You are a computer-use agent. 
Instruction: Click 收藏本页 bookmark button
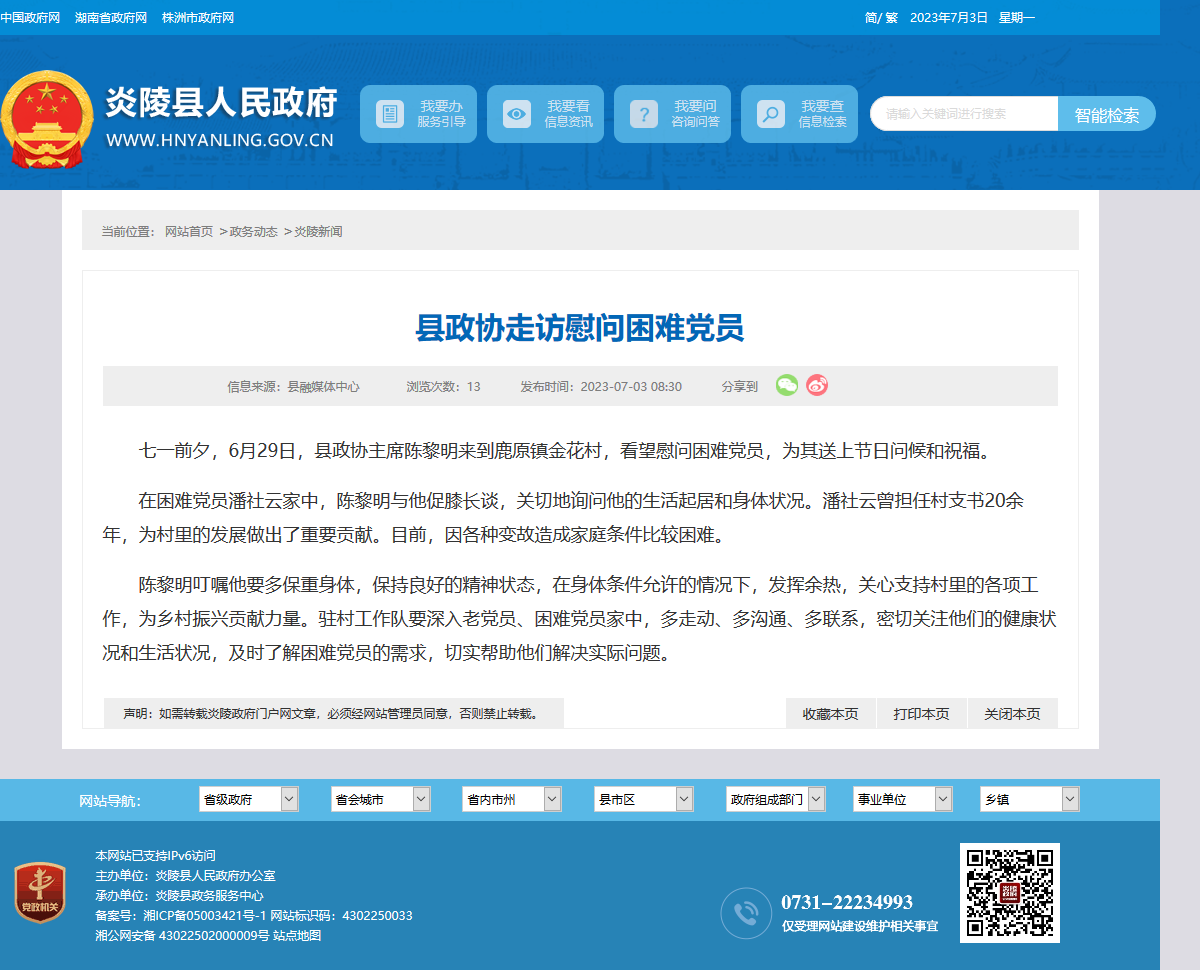(x=831, y=714)
